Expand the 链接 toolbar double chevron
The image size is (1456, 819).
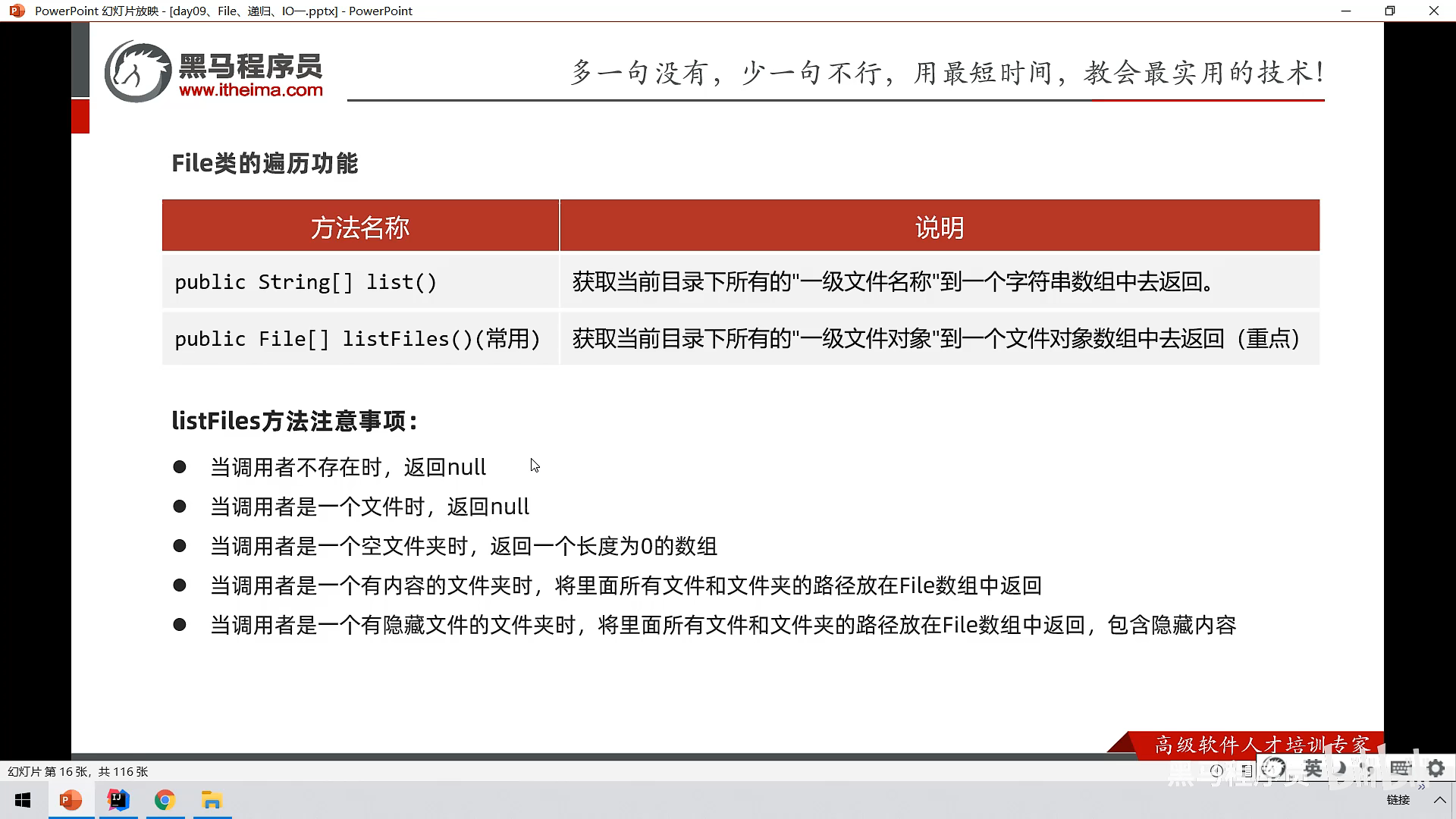1421,787
